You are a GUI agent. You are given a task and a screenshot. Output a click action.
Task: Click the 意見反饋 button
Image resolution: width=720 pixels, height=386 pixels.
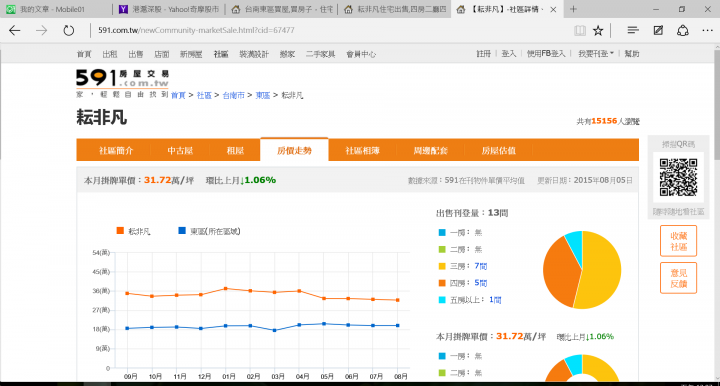(678, 278)
